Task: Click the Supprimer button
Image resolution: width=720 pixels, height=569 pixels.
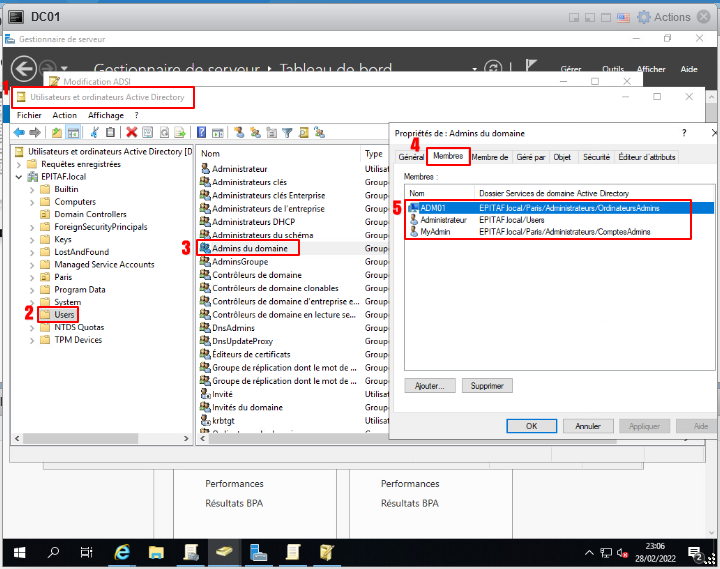Action: tap(487, 386)
